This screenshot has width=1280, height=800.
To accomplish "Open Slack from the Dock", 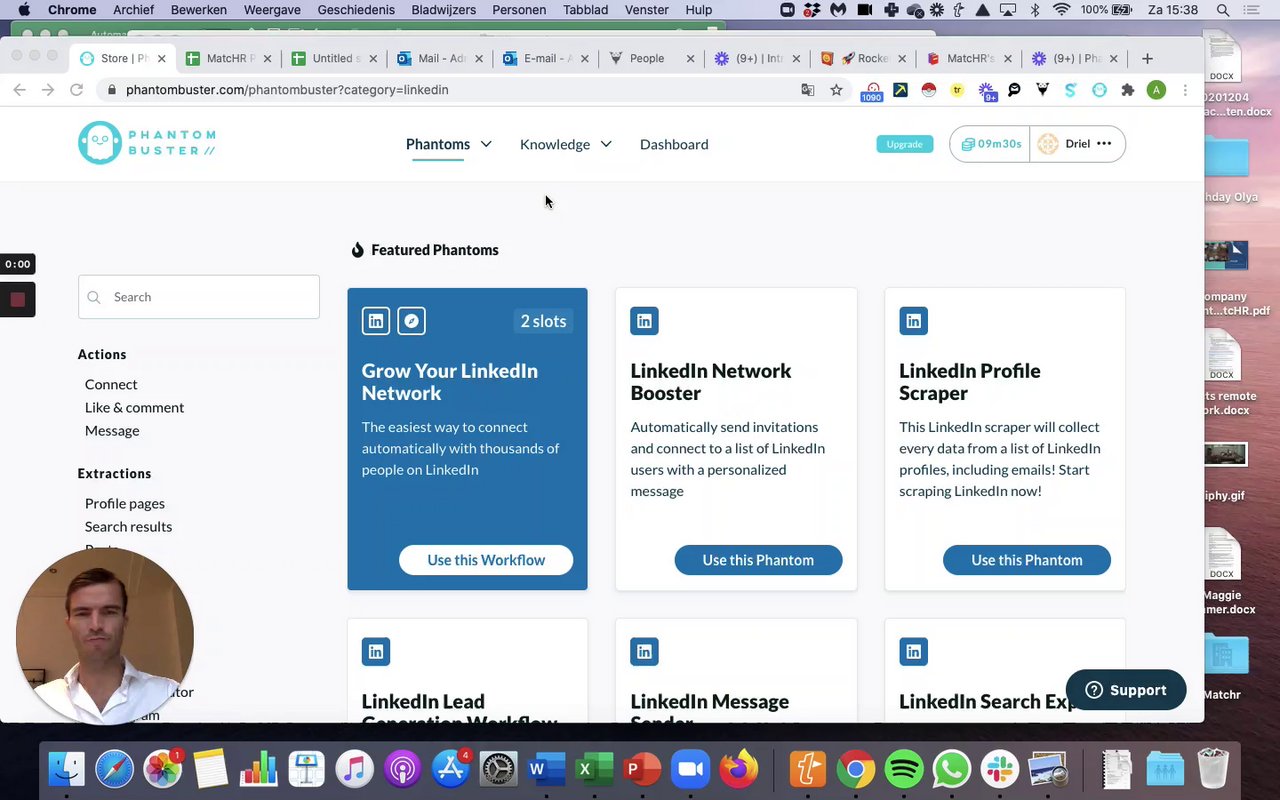I will pos(1000,770).
